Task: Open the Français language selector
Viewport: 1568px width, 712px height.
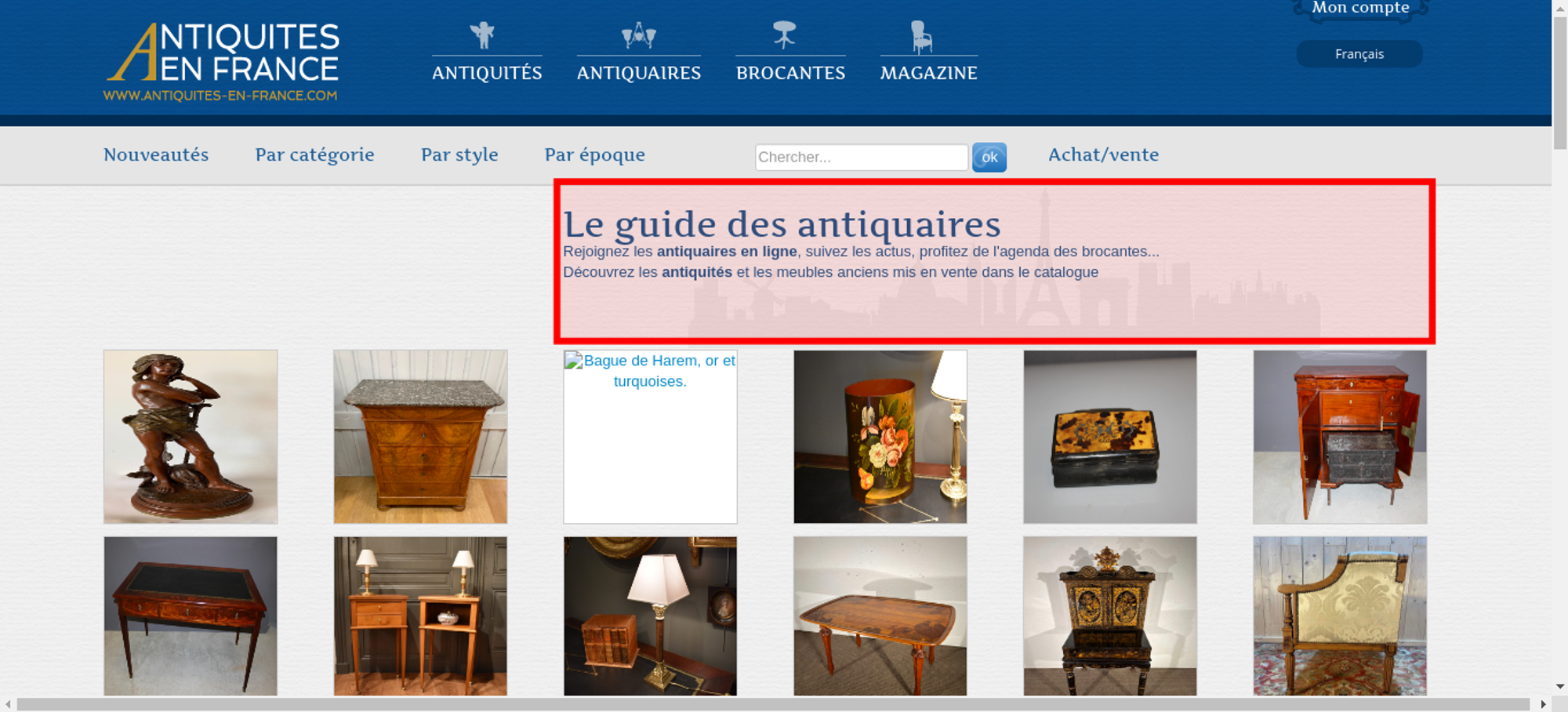Action: (1359, 54)
